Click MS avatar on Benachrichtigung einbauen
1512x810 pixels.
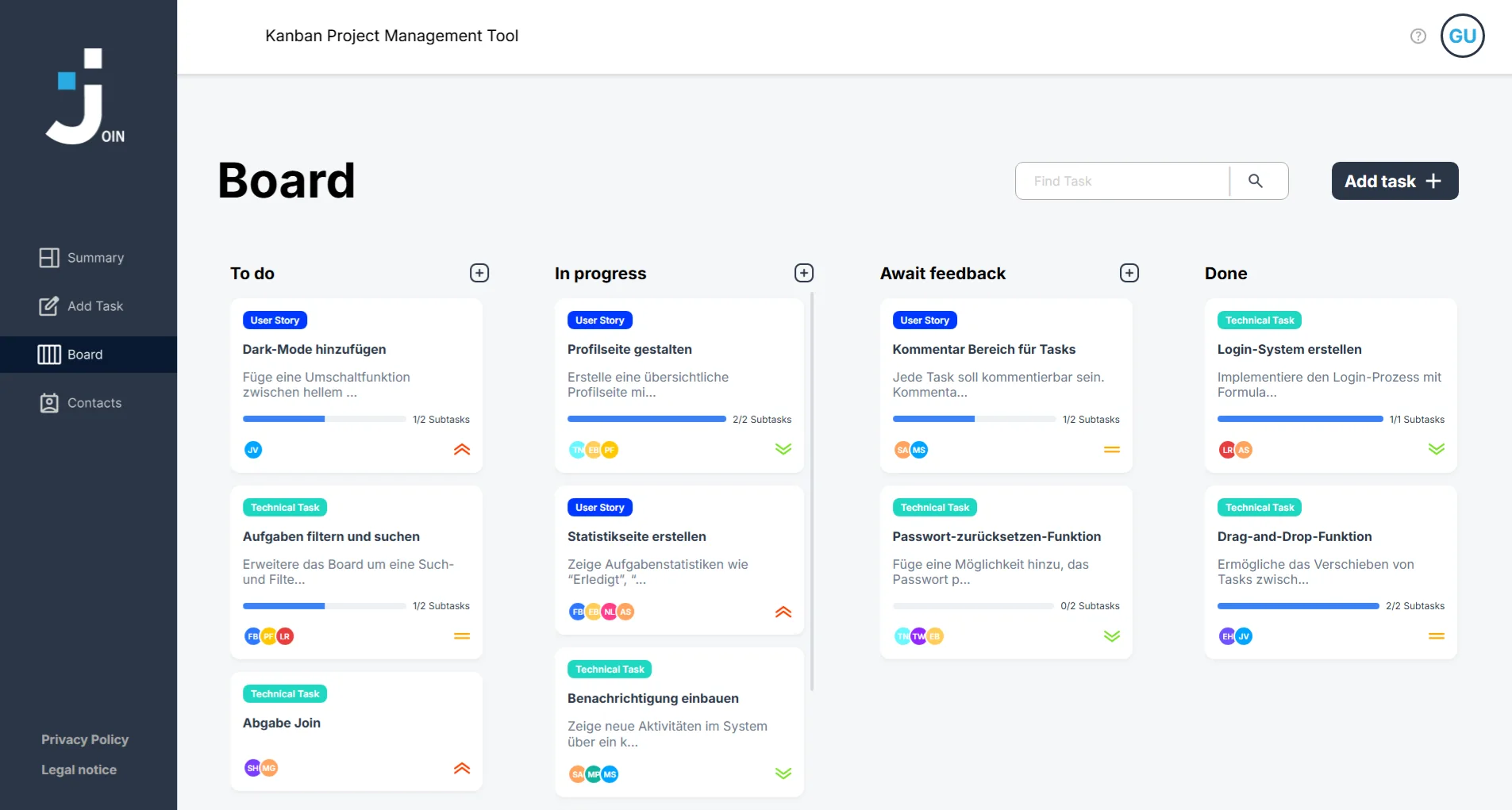point(610,774)
